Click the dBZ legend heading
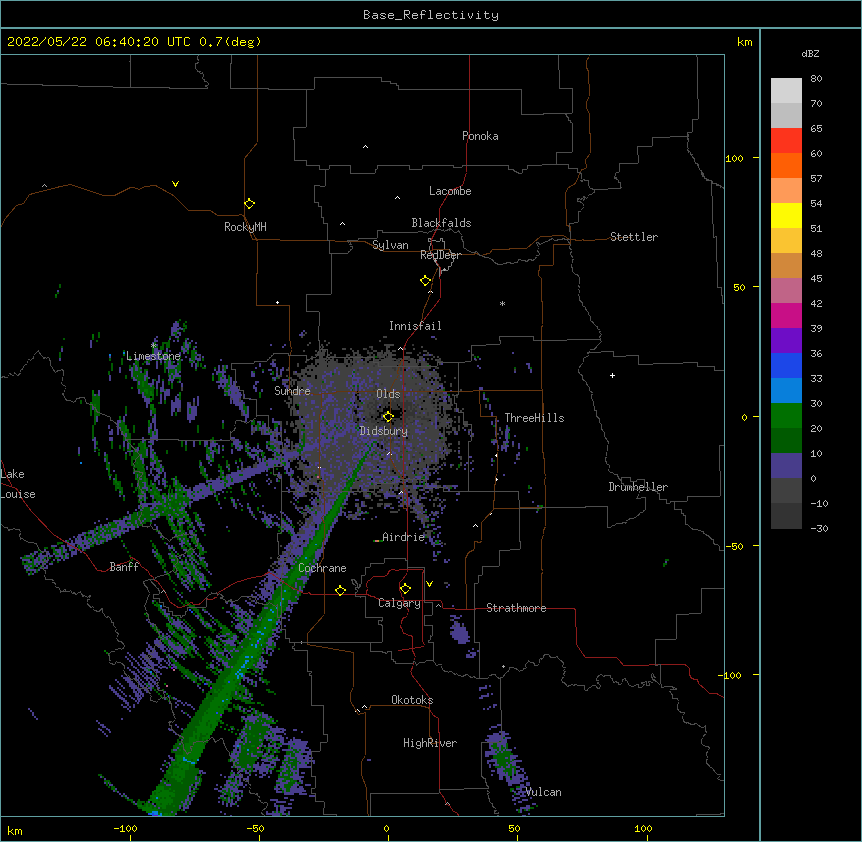Viewport: 862px width, 842px height. [810, 54]
